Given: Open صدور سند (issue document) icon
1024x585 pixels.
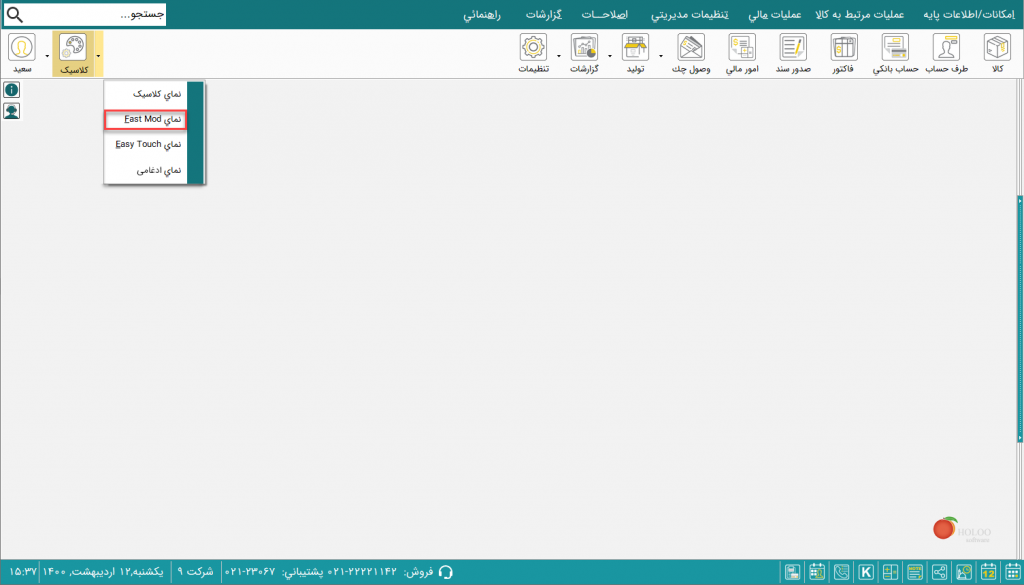Looking at the screenshot, I should coord(793,48).
